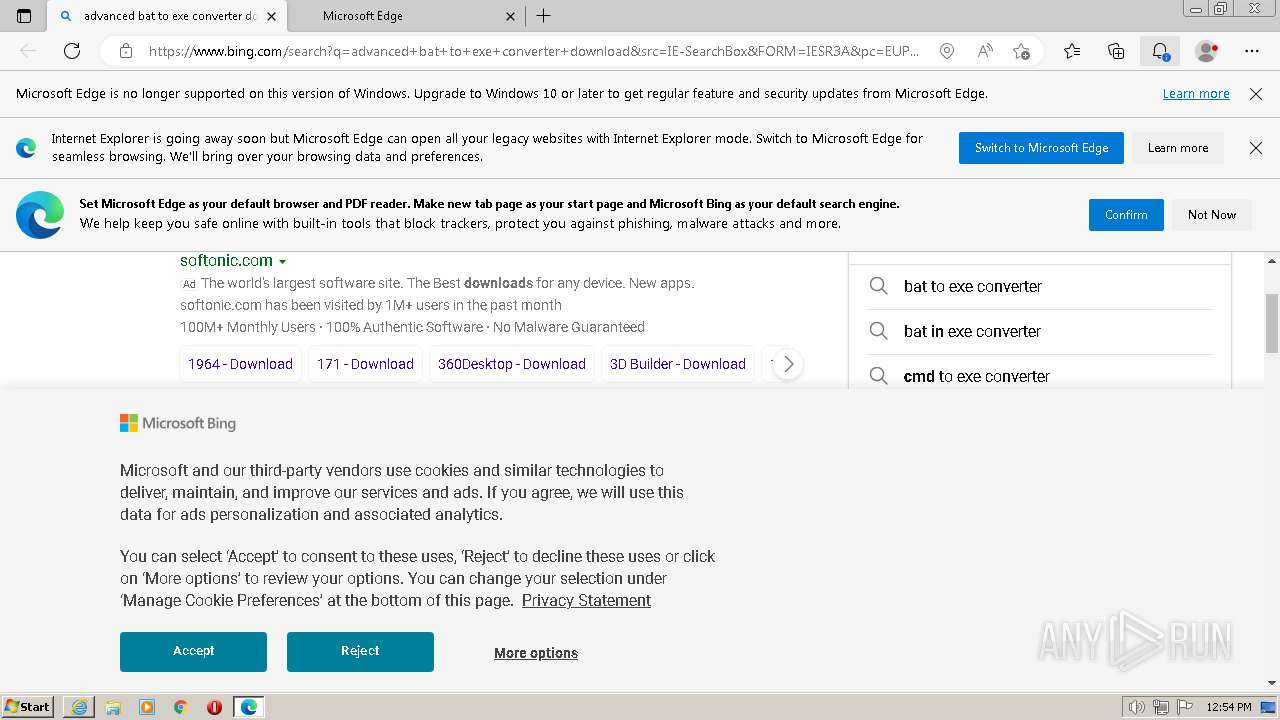Viewport: 1280px width, 720px height.
Task: Accept cookies in the Bing consent banner
Action: tap(193, 651)
